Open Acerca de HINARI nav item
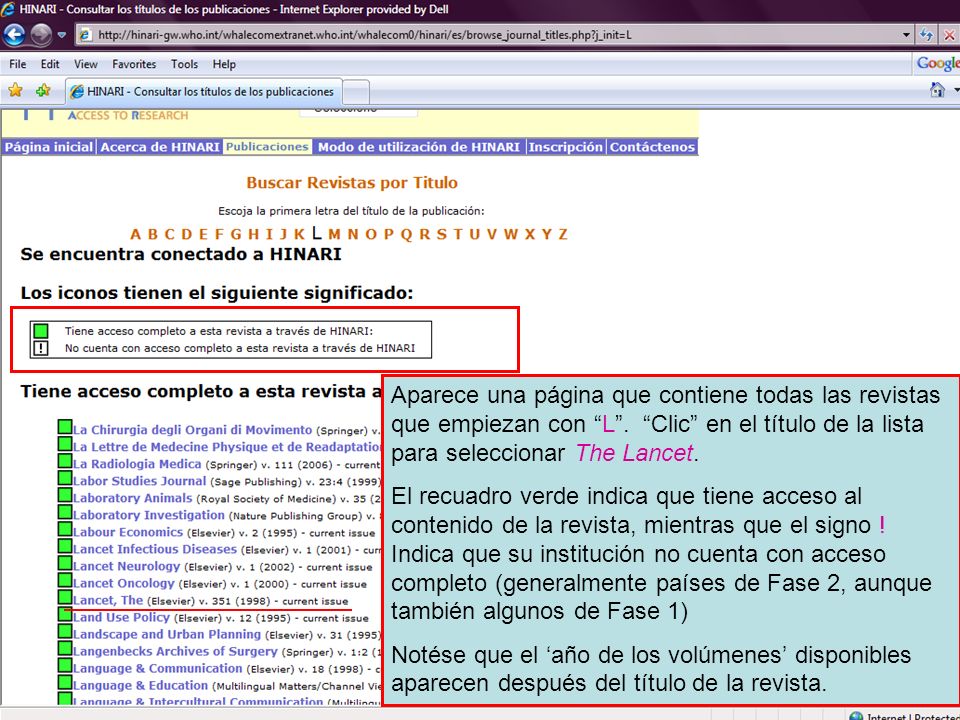The width and height of the screenshot is (960, 720). coord(160,147)
